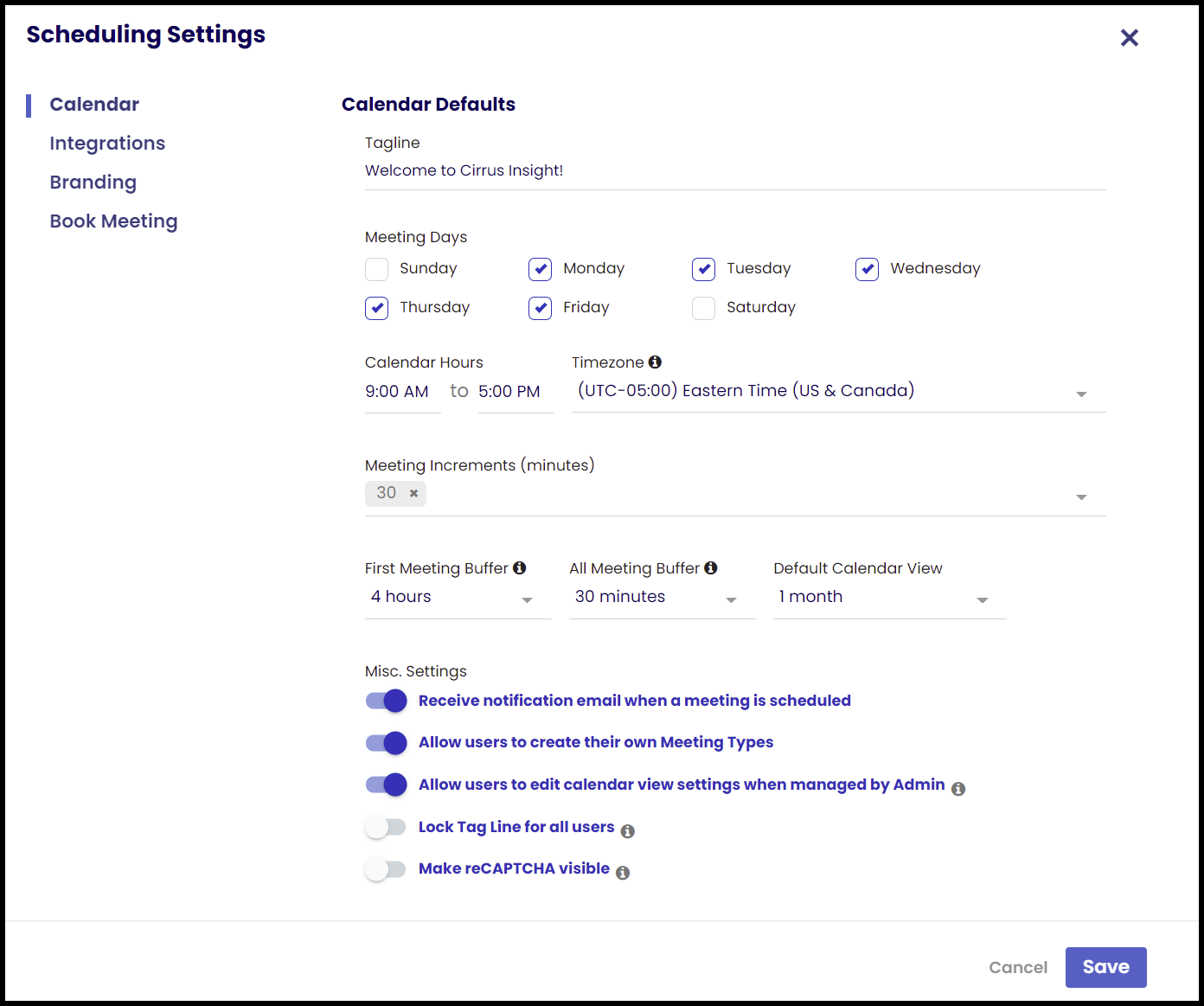
Task: Uncheck the Wednesday meeting day
Action: (x=867, y=269)
